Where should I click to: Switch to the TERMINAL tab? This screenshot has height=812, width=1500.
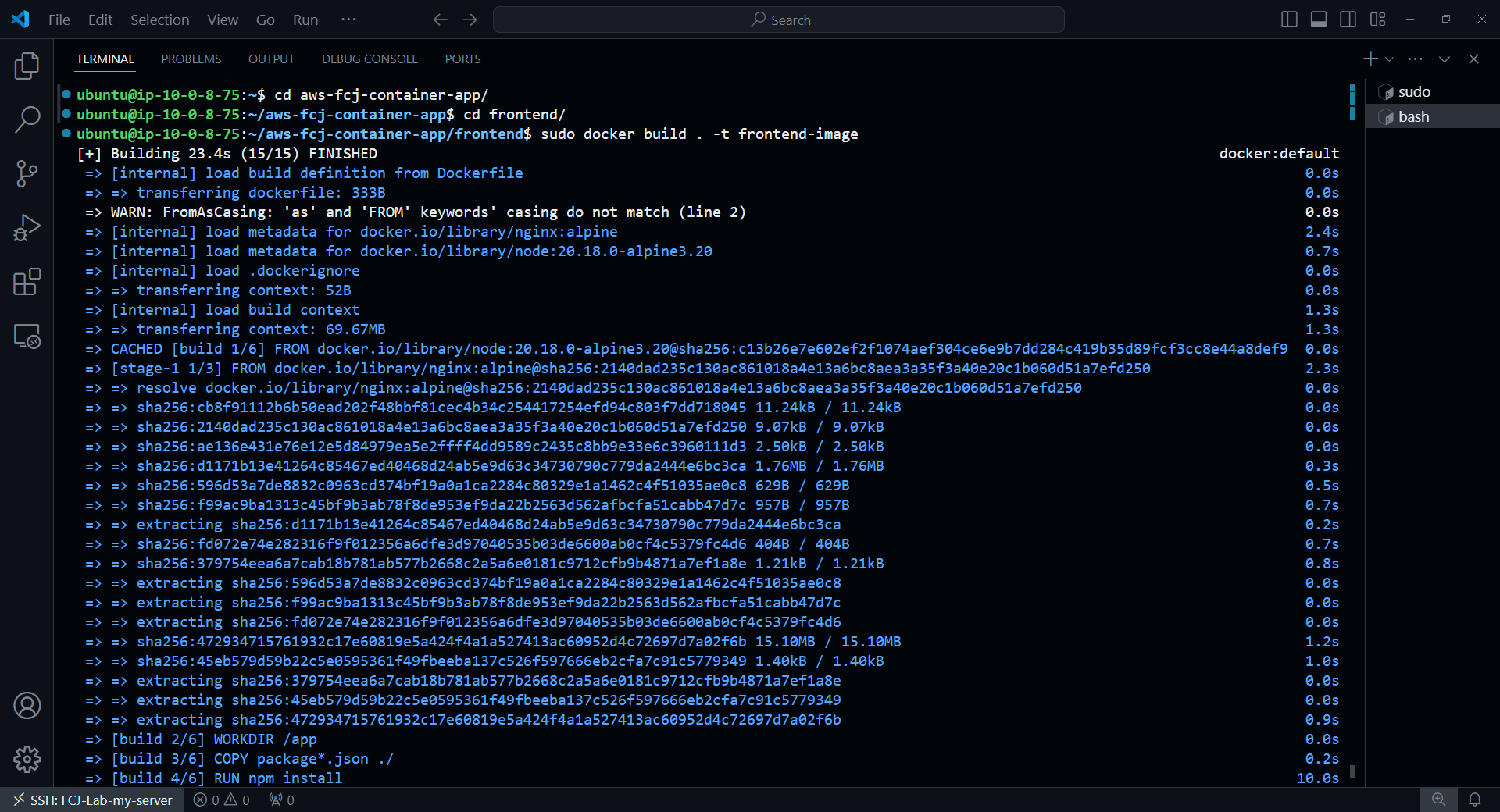tap(105, 59)
